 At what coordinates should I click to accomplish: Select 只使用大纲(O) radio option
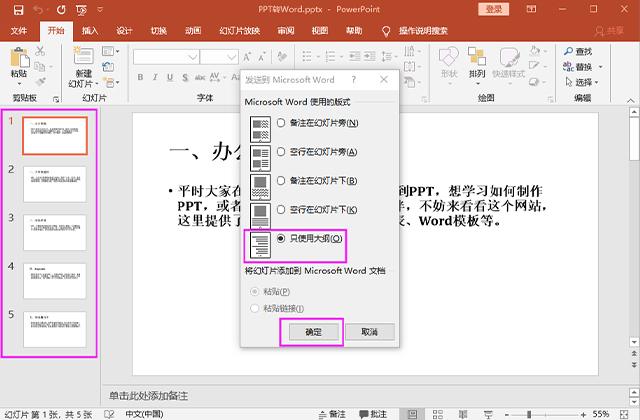(281, 238)
